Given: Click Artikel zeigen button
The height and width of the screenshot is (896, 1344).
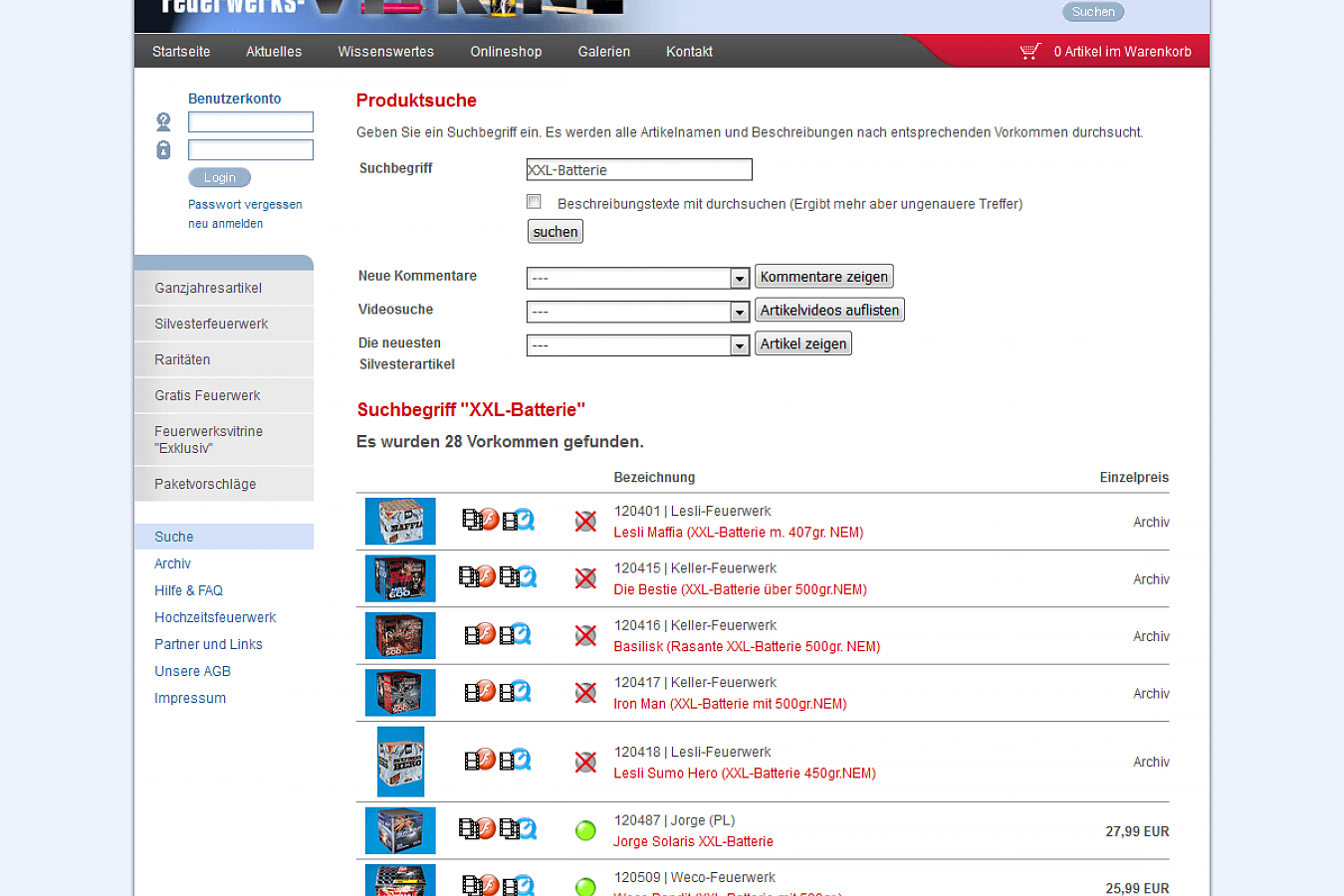Looking at the screenshot, I should click(x=803, y=343).
